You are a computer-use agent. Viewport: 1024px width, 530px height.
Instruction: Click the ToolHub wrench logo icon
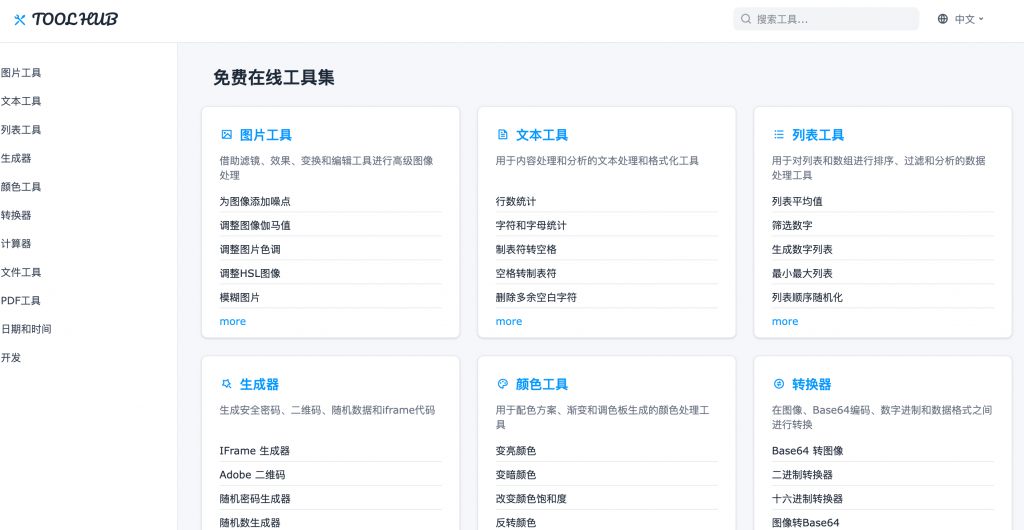click(x=20, y=20)
